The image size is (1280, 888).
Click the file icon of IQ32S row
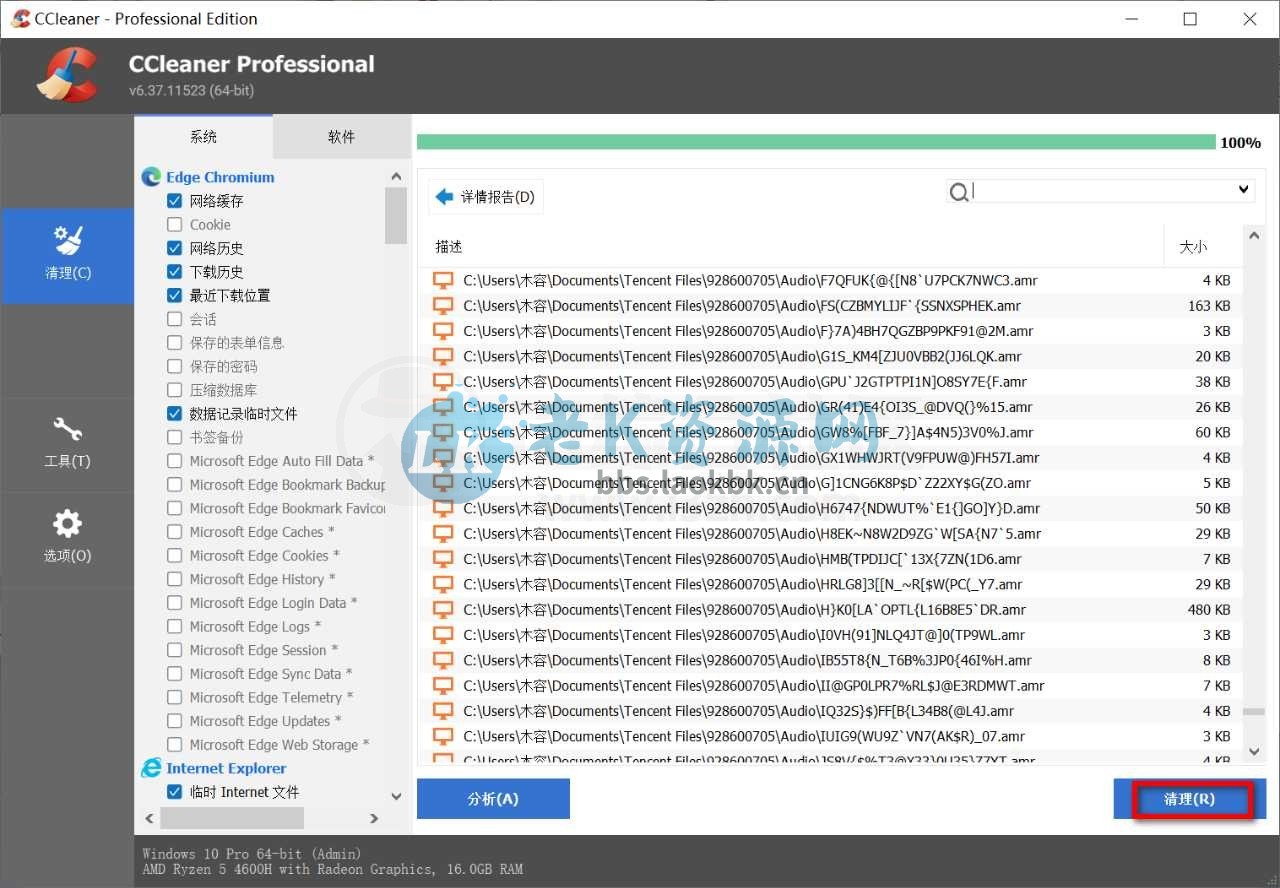click(x=442, y=711)
